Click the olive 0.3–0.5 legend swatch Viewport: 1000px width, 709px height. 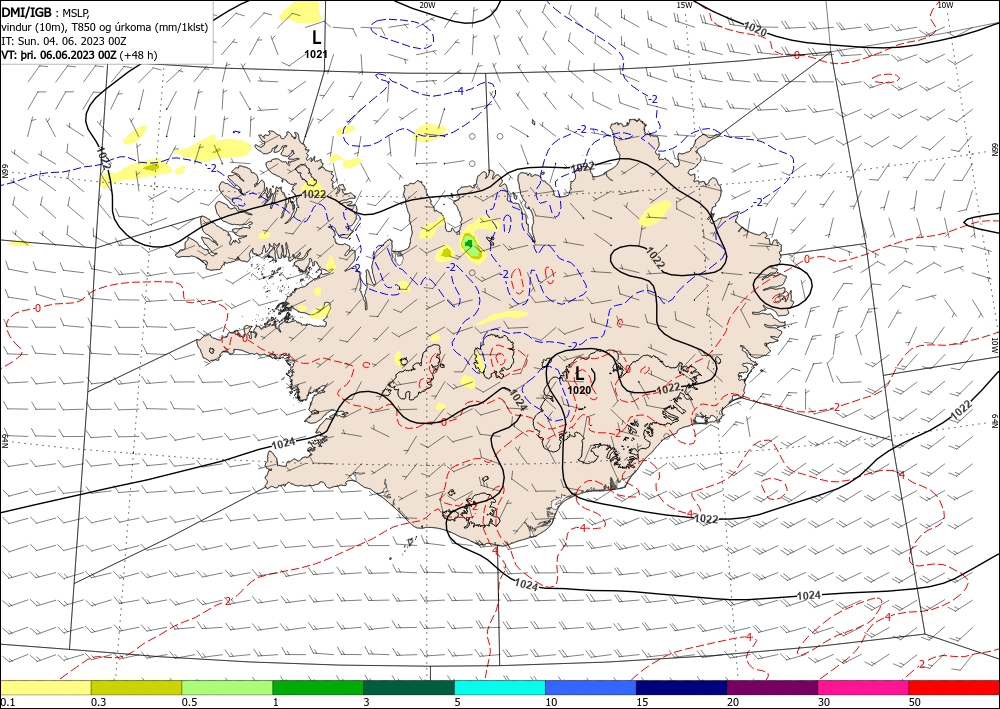(136, 687)
